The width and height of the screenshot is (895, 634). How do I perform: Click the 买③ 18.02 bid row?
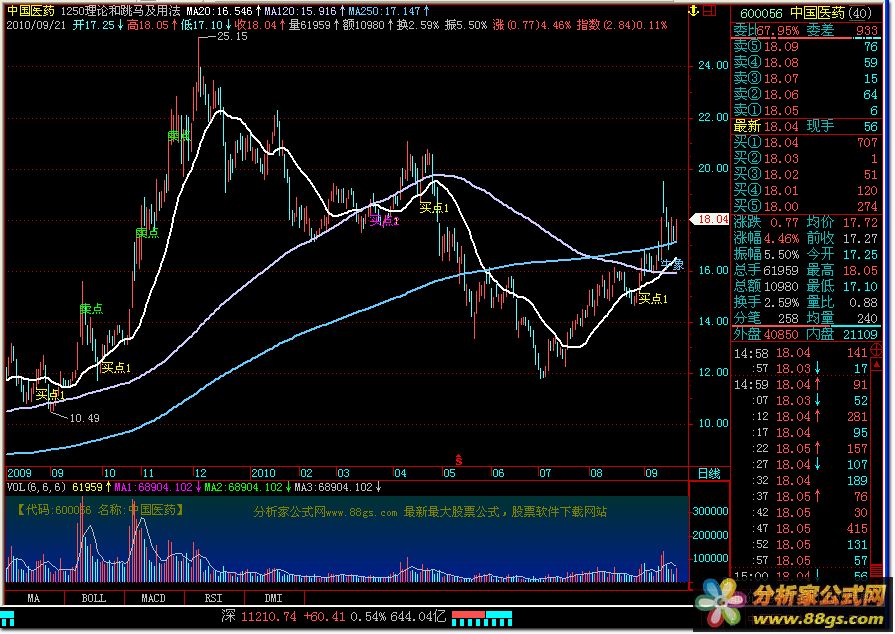805,174
